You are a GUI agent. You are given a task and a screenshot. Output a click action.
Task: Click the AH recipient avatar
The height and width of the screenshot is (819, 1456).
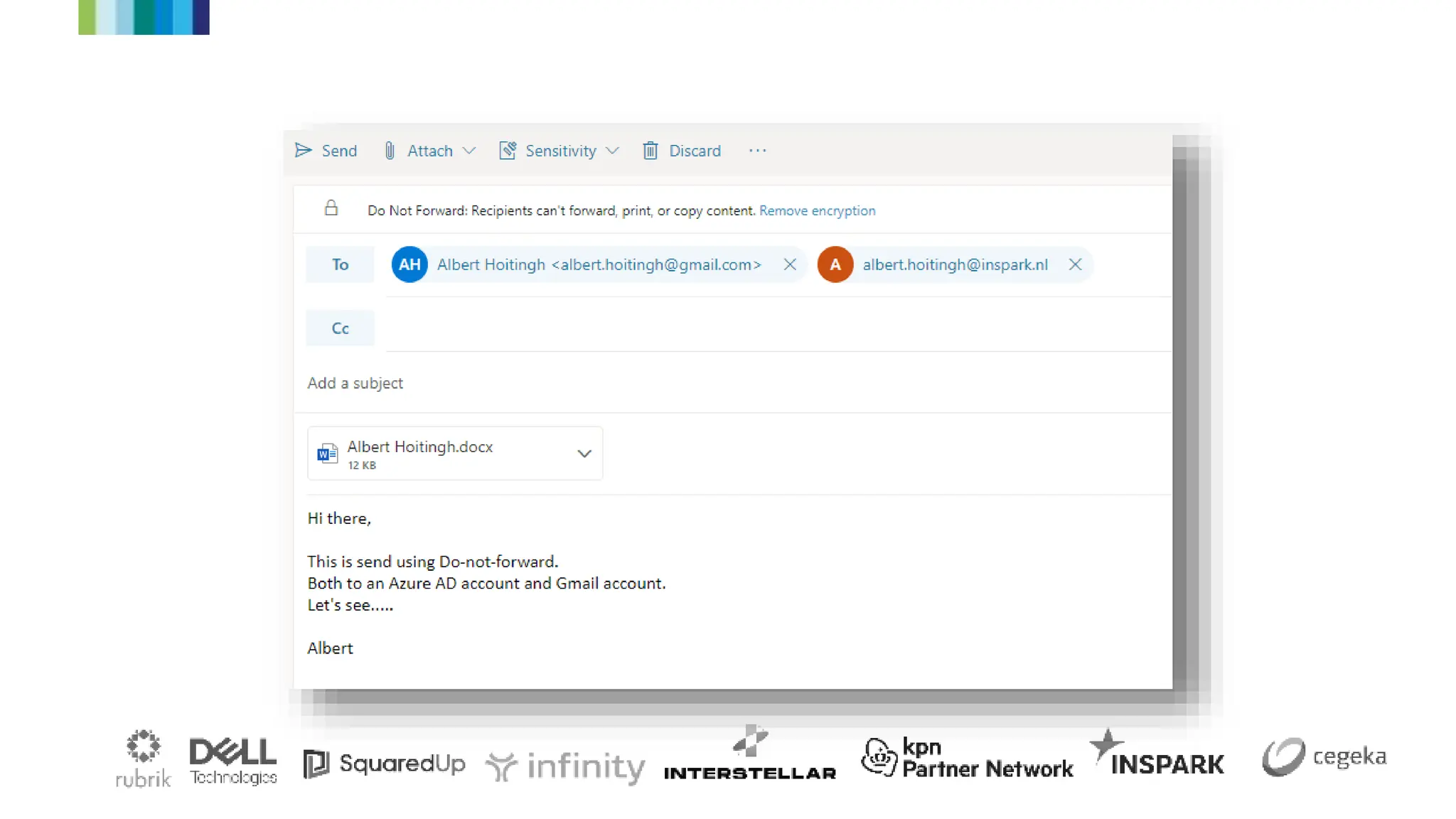(x=409, y=264)
